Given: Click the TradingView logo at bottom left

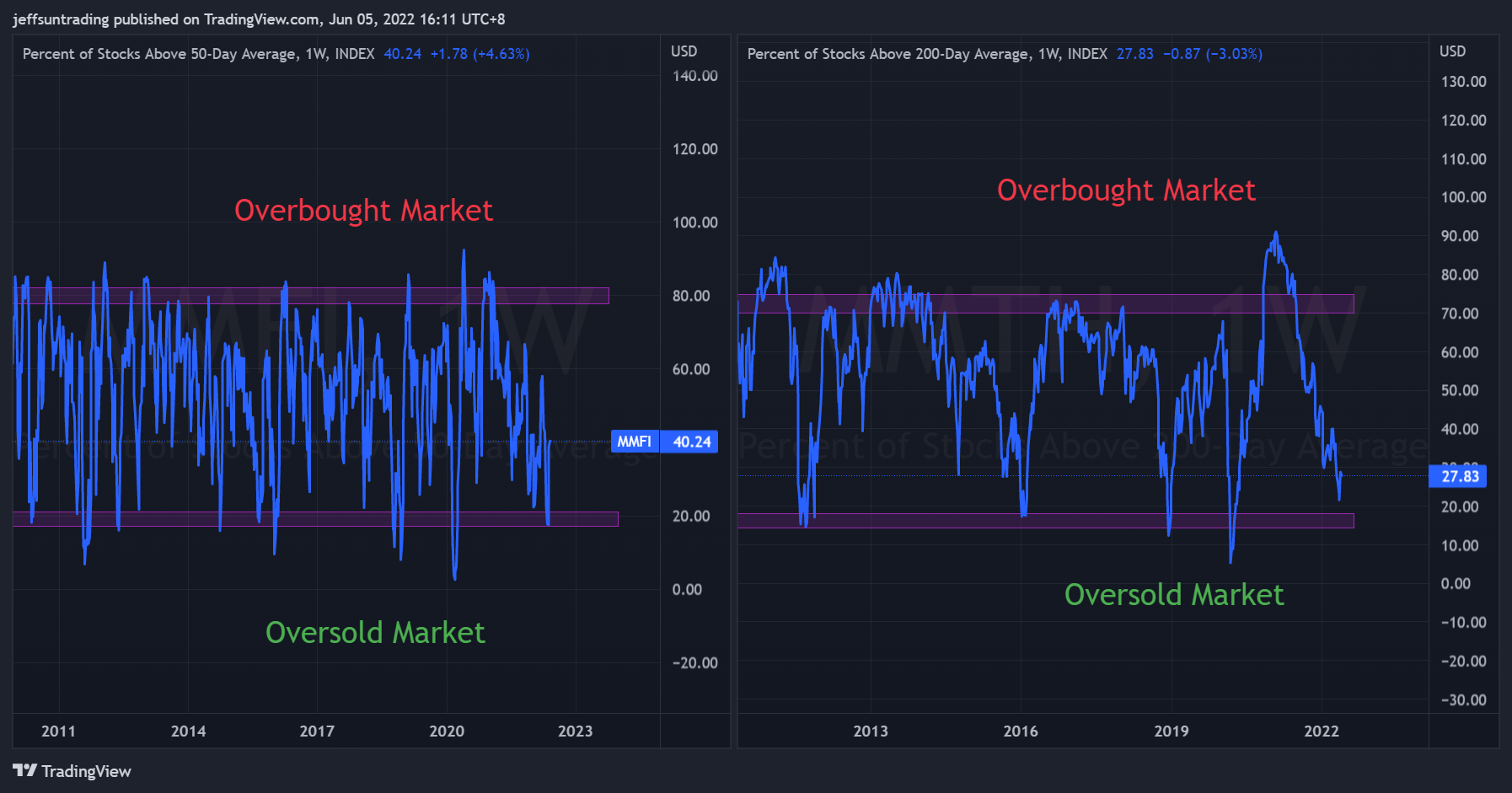Looking at the screenshot, I should tap(72, 771).
